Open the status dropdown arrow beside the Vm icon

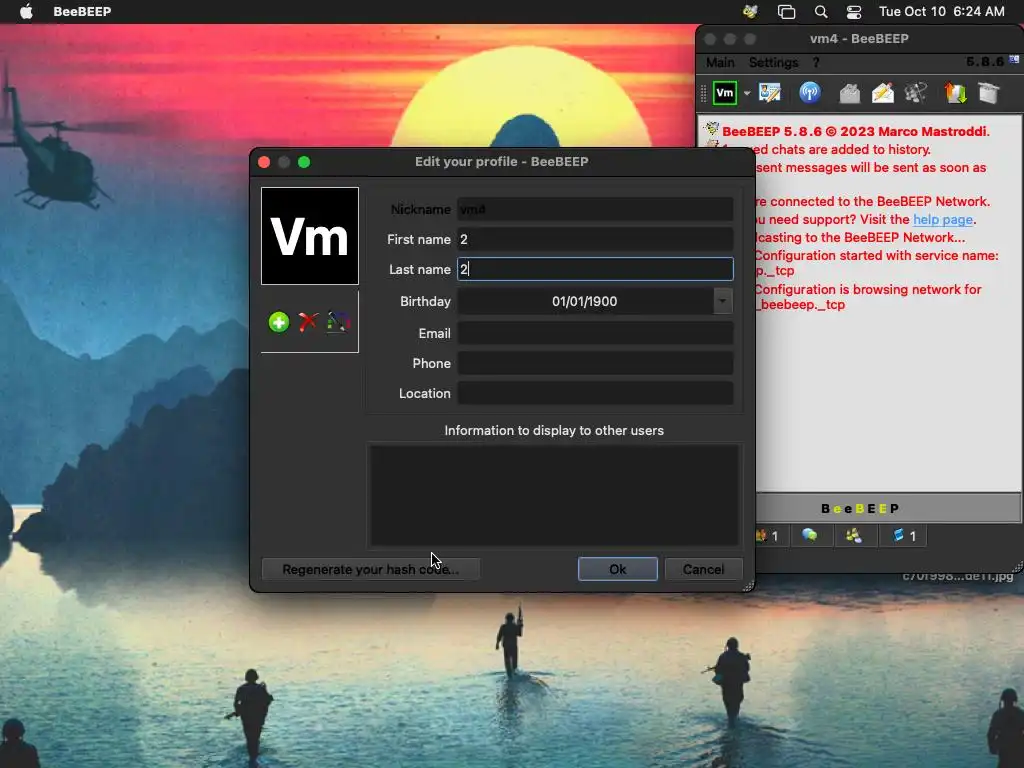click(x=747, y=93)
